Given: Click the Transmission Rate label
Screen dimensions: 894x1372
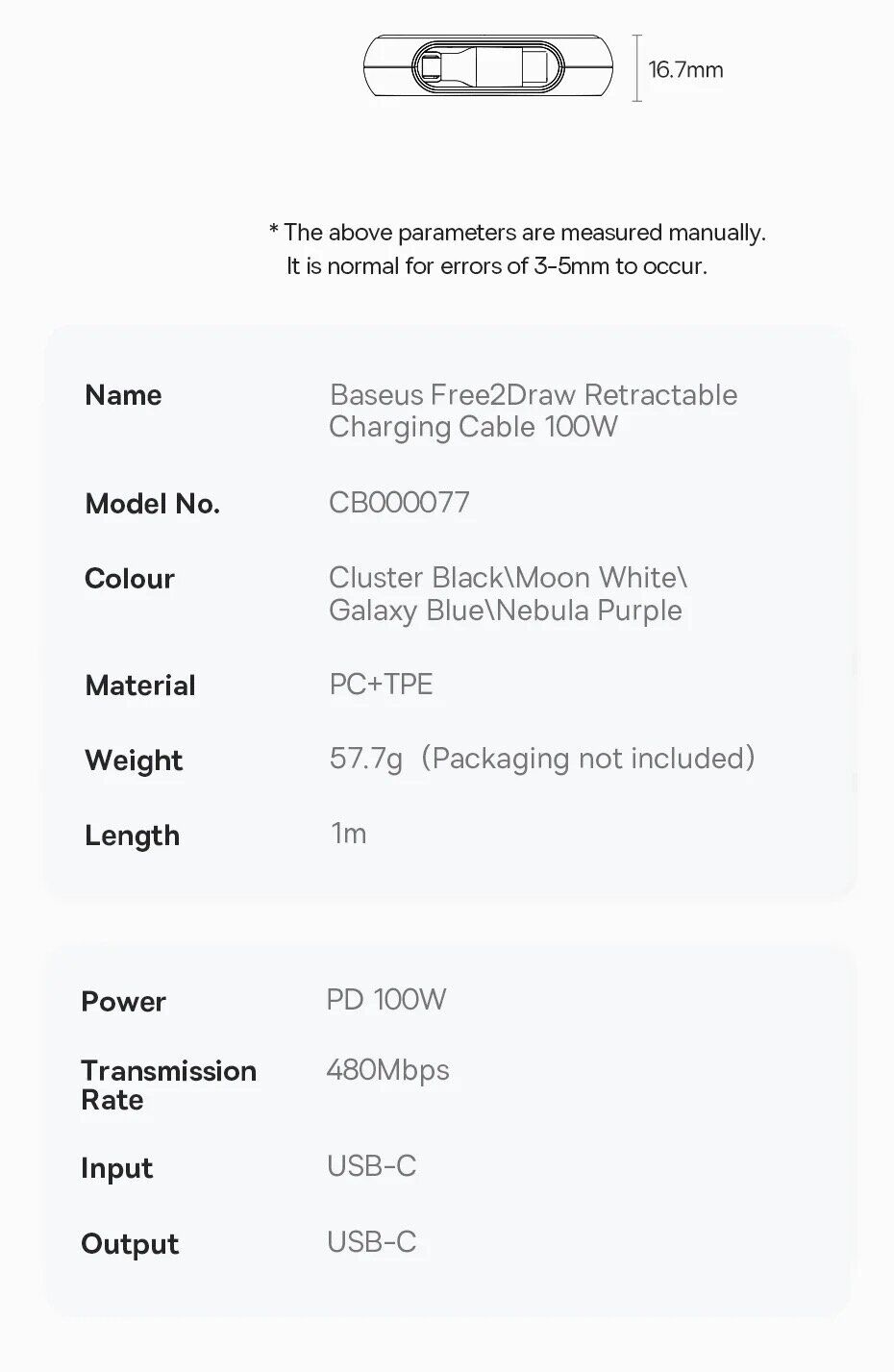Looking at the screenshot, I should tap(168, 1085).
